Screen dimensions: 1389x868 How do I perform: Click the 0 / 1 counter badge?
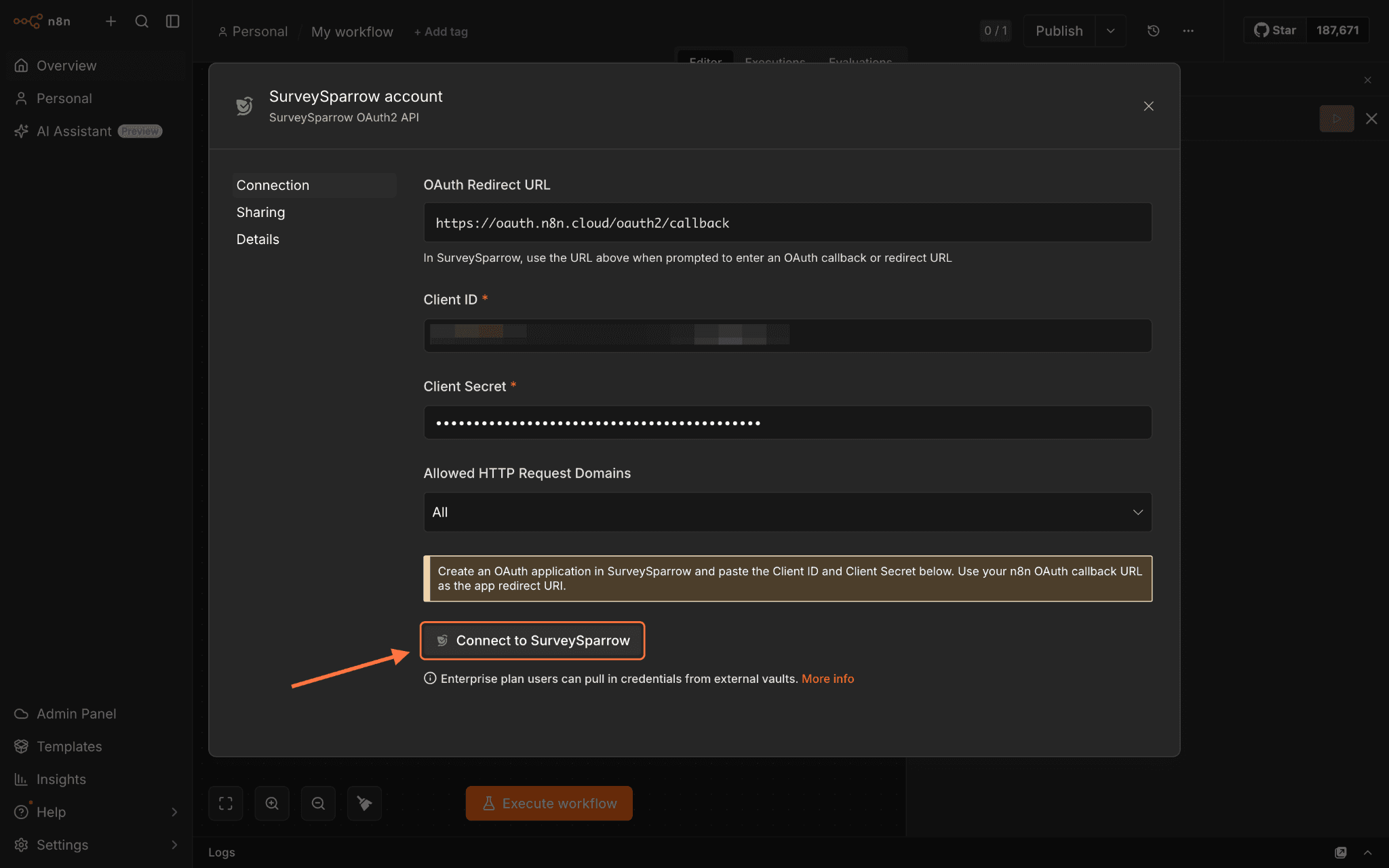996,31
